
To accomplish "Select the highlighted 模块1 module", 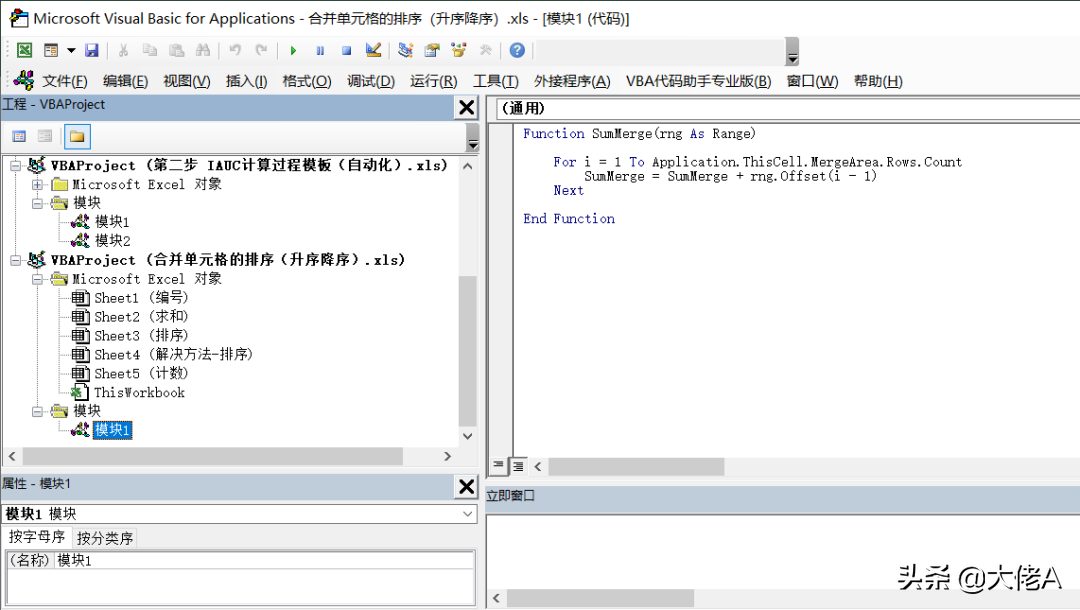I will click(x=112, y=430).
